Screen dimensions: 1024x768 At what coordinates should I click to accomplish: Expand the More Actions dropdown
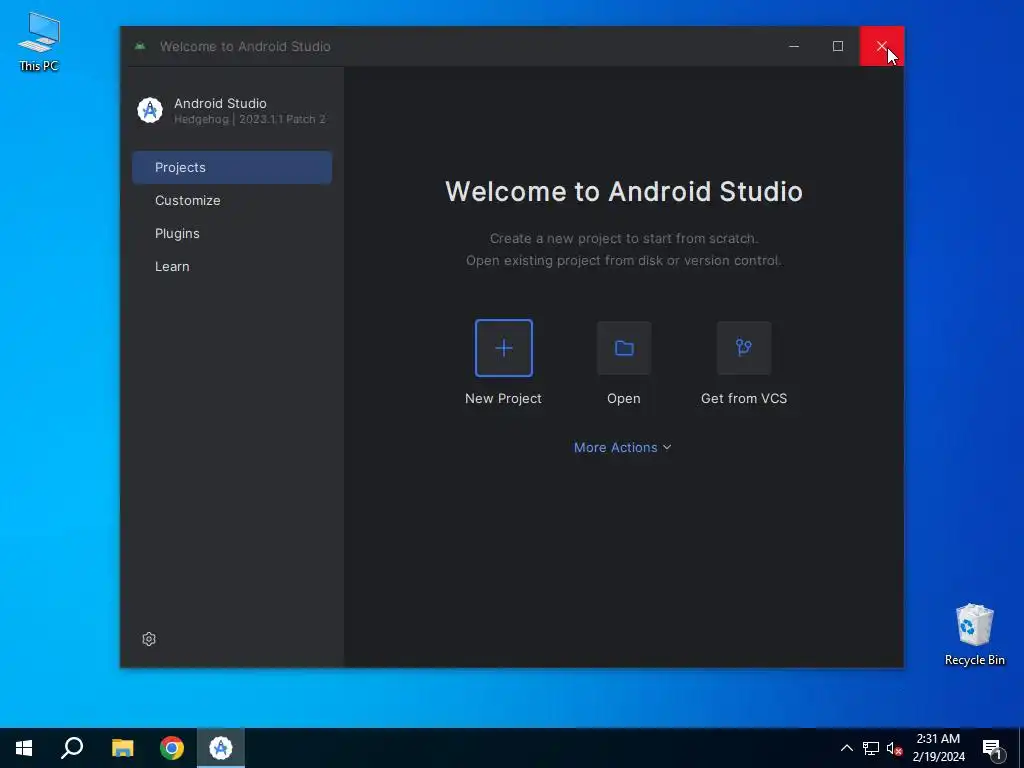[622, 447]
